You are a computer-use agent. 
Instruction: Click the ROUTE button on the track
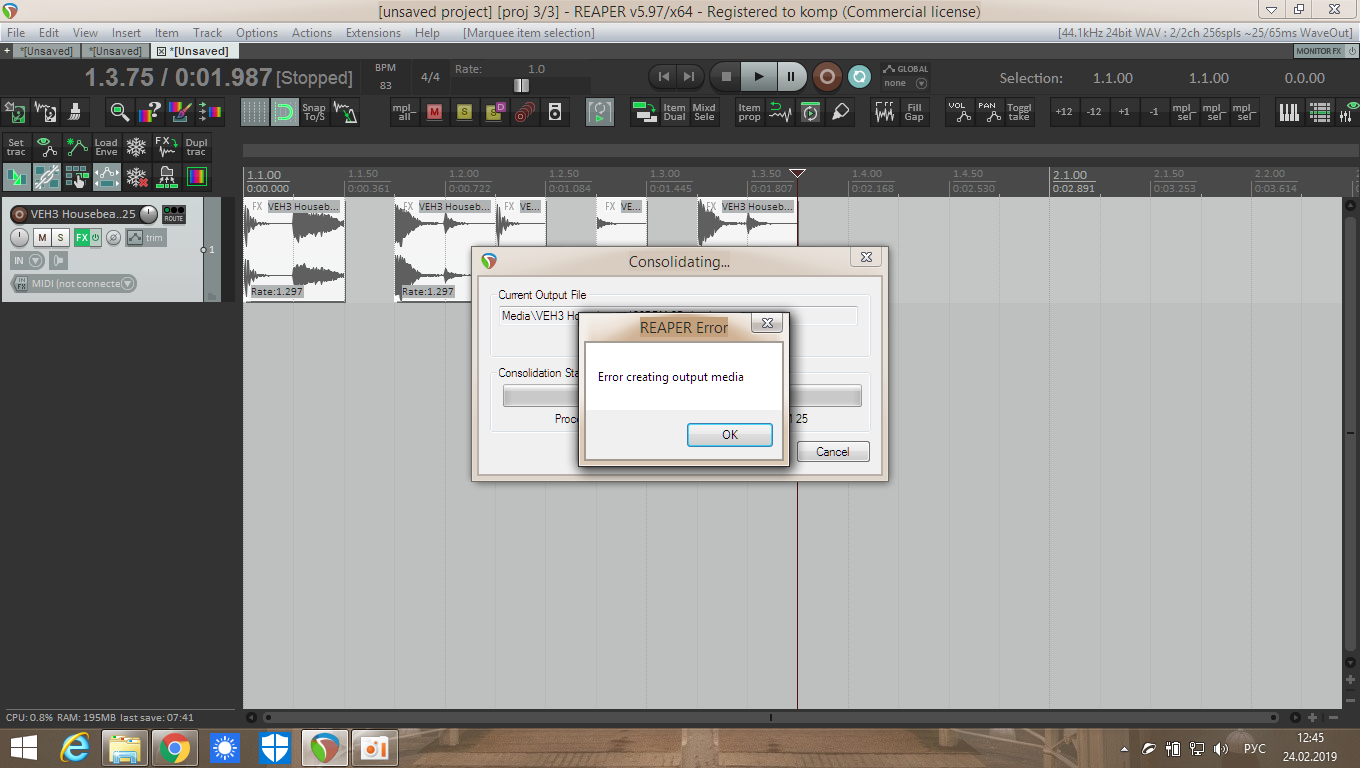point(174,214)
